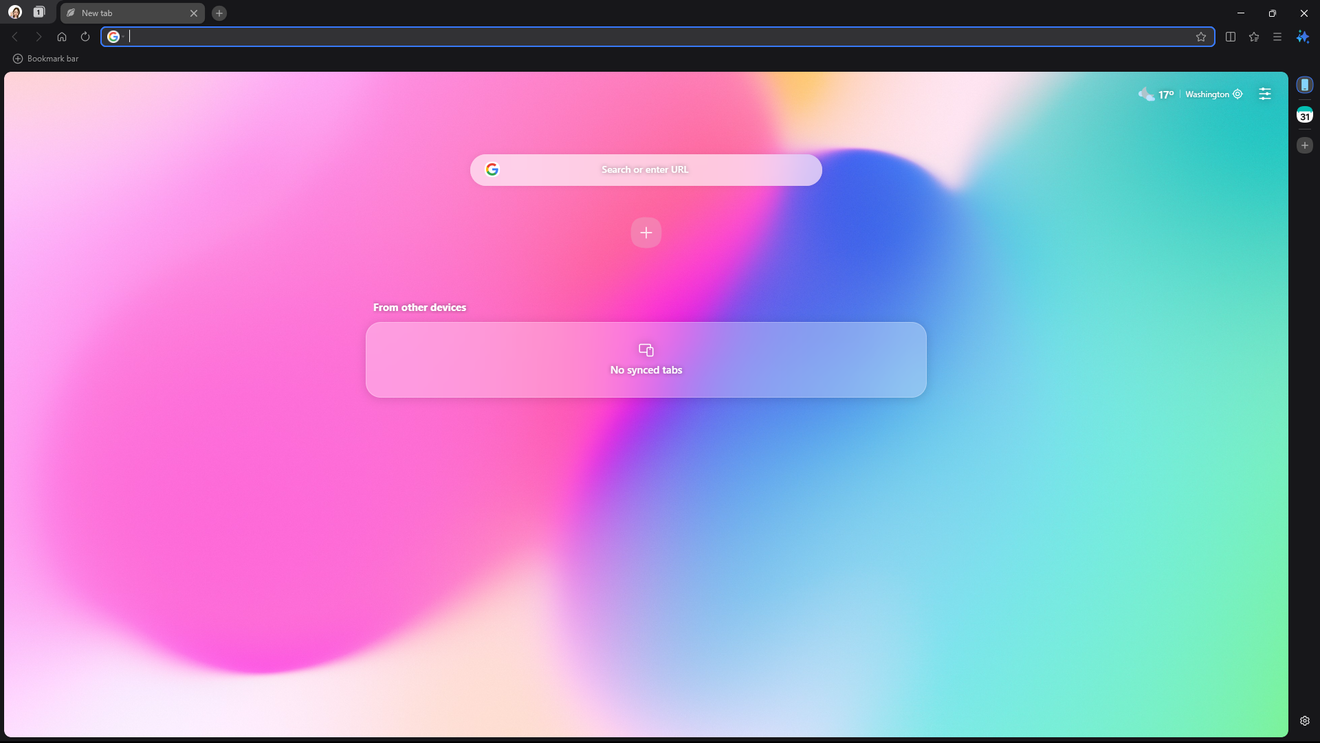Image resolution: width=1320 pixels, height=743 pixels.
Task: Launch the AI assistant sparkle icon
Action: [x=1302, y=37]
